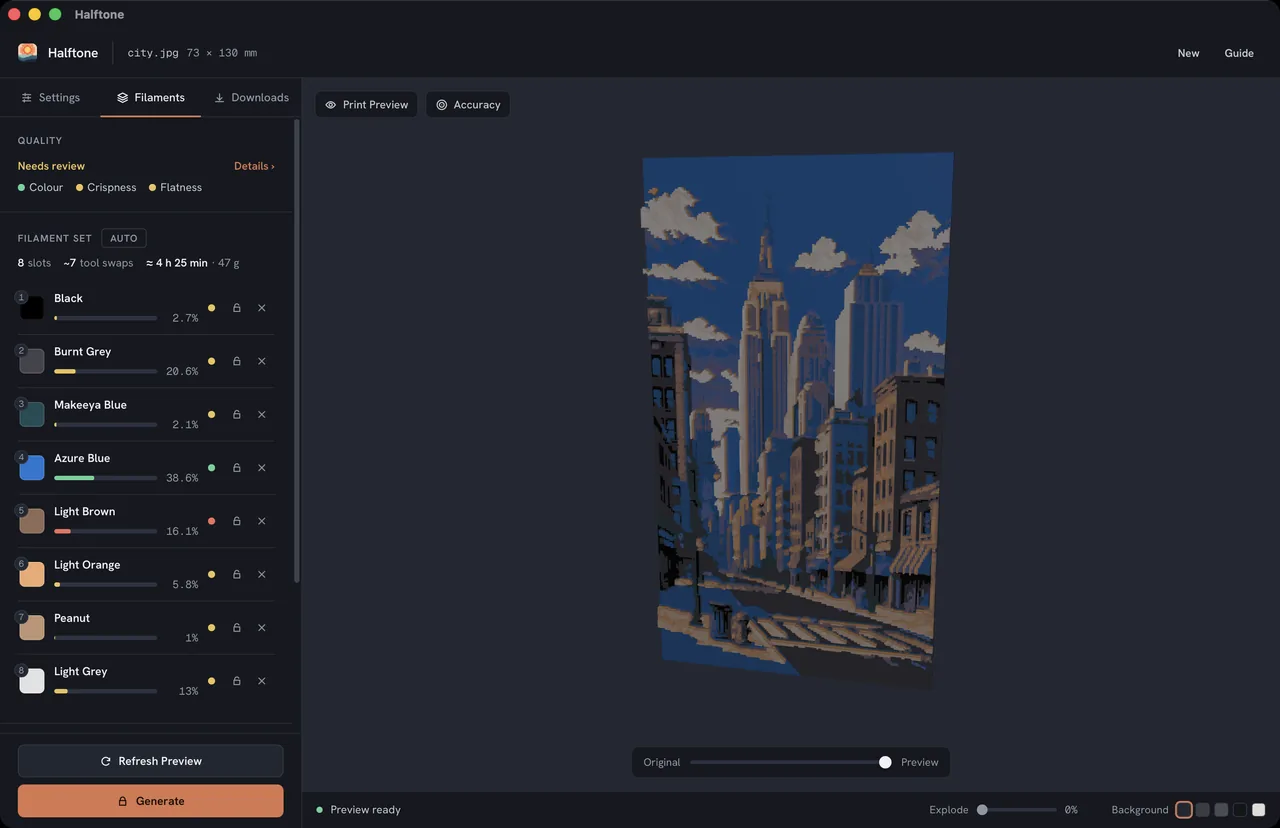Select the white background swatch
1280x828 pixels.
pos(1259,810)
